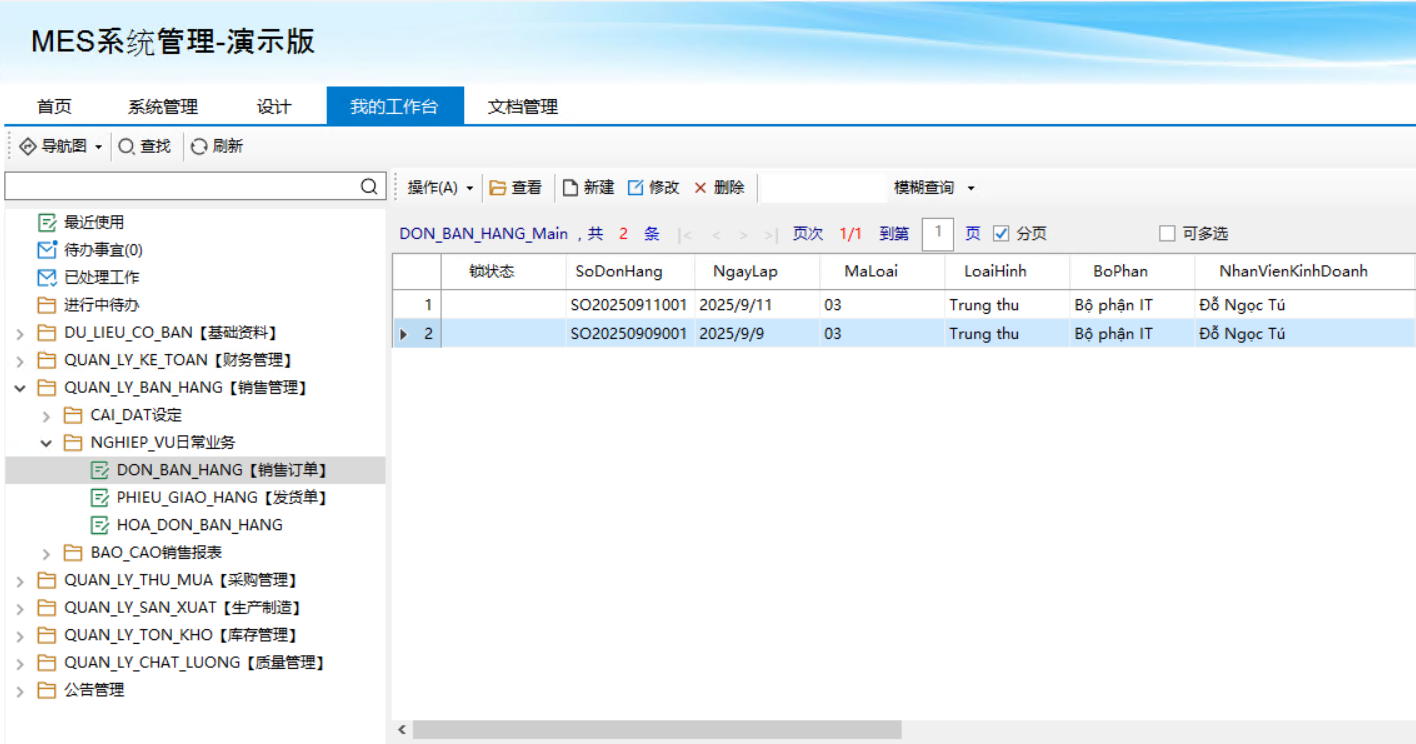1416x744 pixels.
Task: Switch to the 文档管理 tab
Action: 522,107
